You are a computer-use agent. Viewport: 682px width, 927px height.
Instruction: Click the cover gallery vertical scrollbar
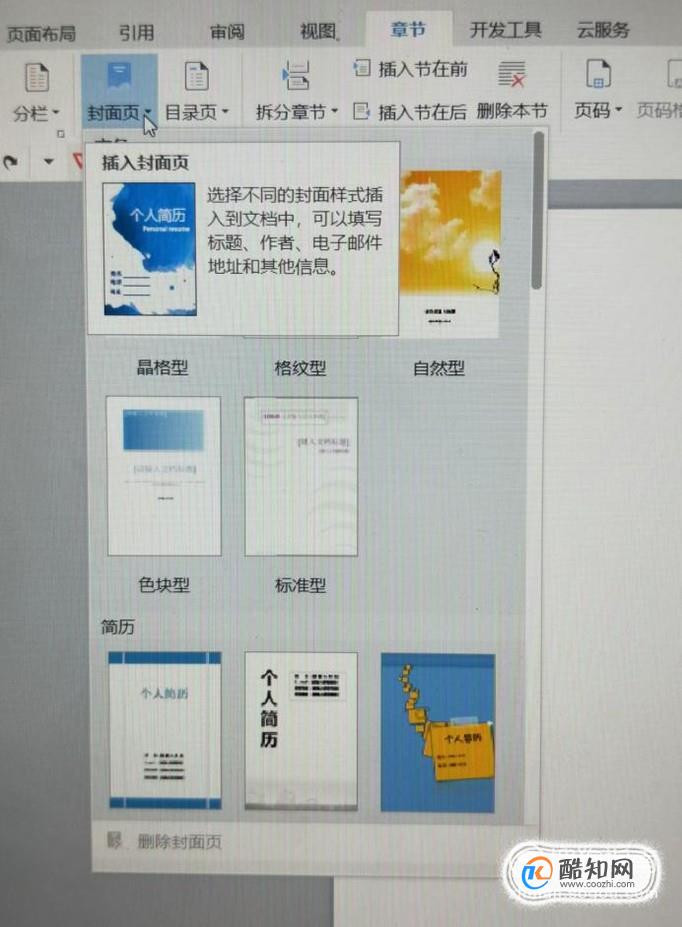click(x=537, y=210)
